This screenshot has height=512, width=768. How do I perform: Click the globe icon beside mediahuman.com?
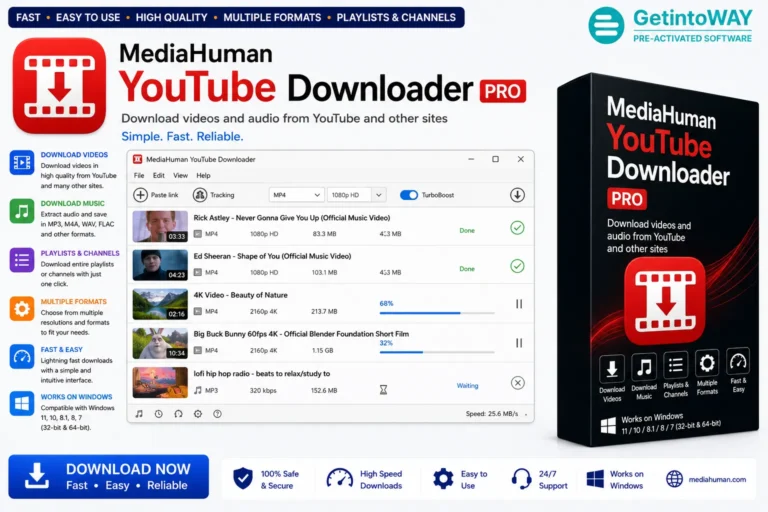(674, 479)
